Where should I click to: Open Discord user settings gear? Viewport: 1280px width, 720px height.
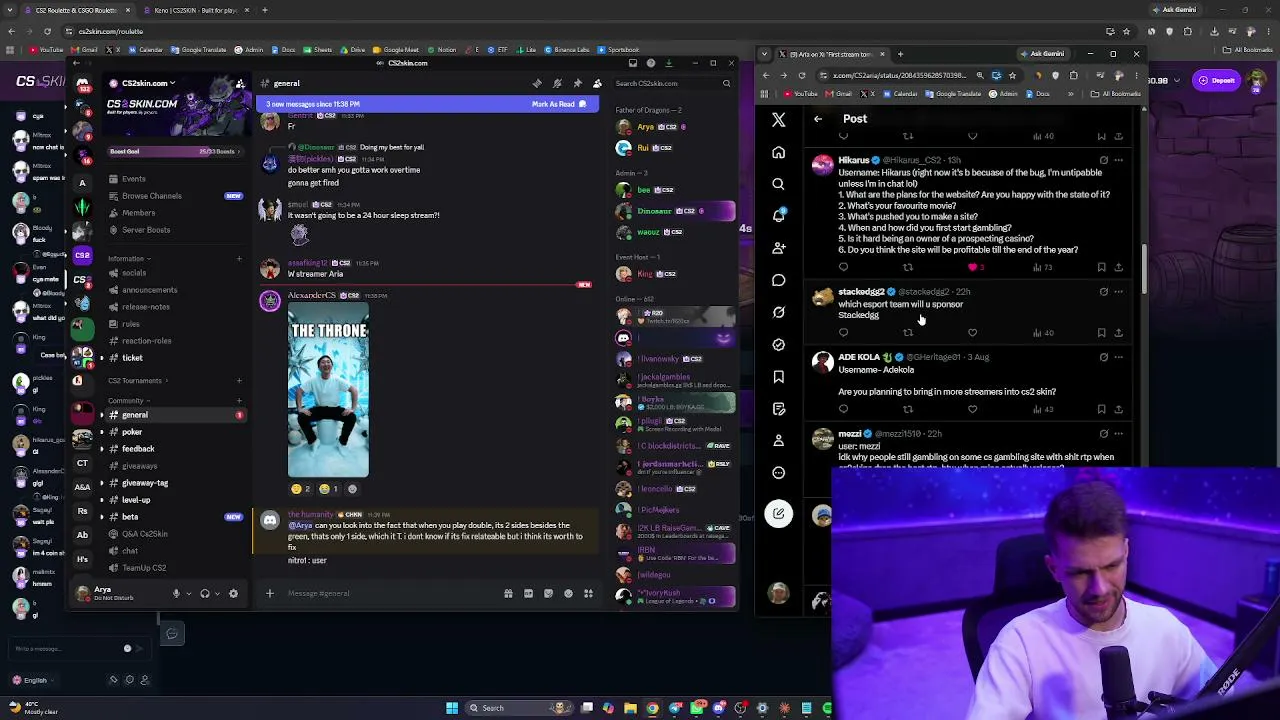tap(233, 593)
